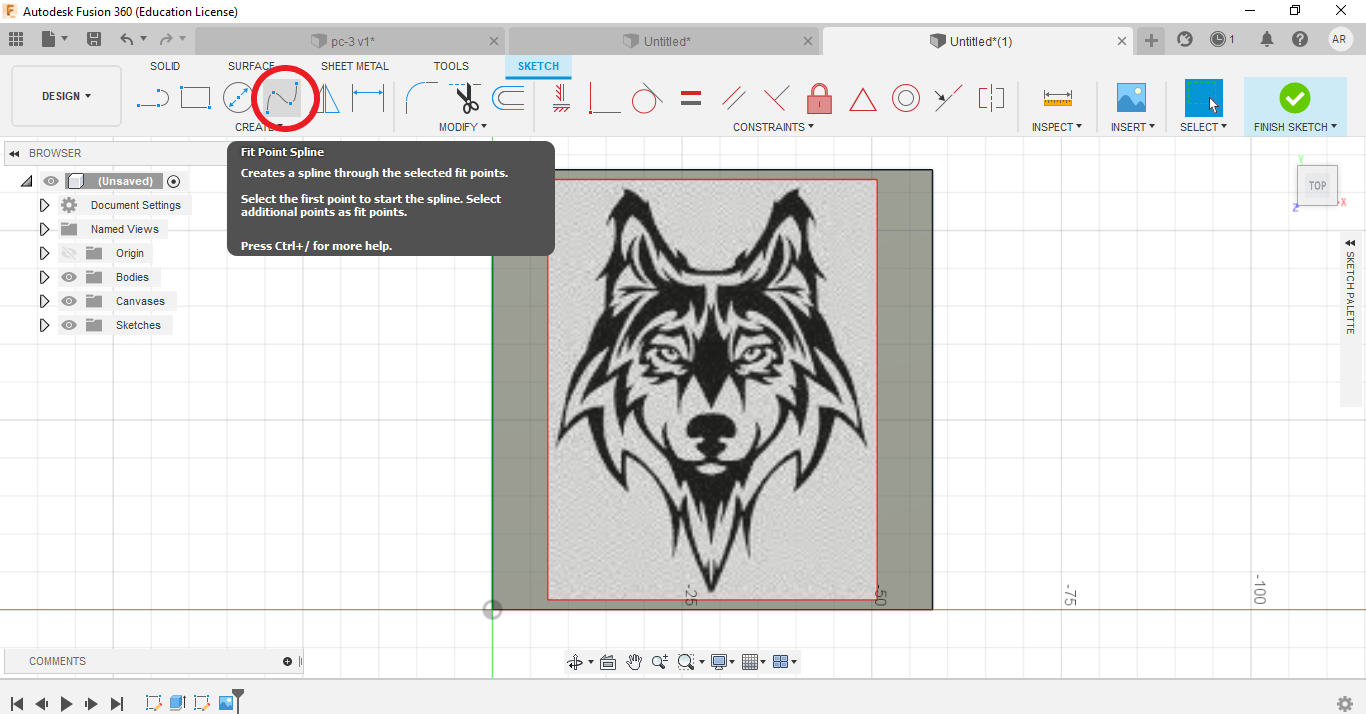Select the Fit Point Spline tool
The height and width of the screenshot is (714, 1366).
(283, 98)
